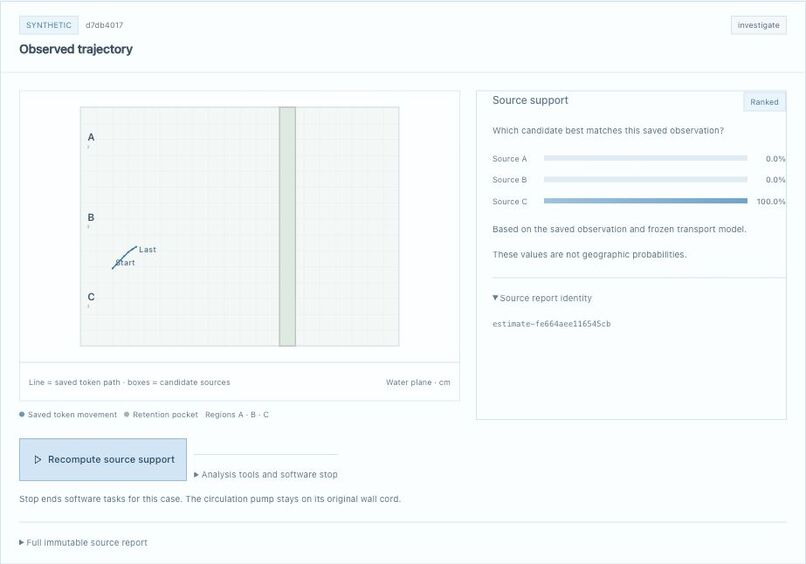This screenshot has width=806, height=564.
Task: Click the Observed trajectory heading
Action: coord(76,49)
